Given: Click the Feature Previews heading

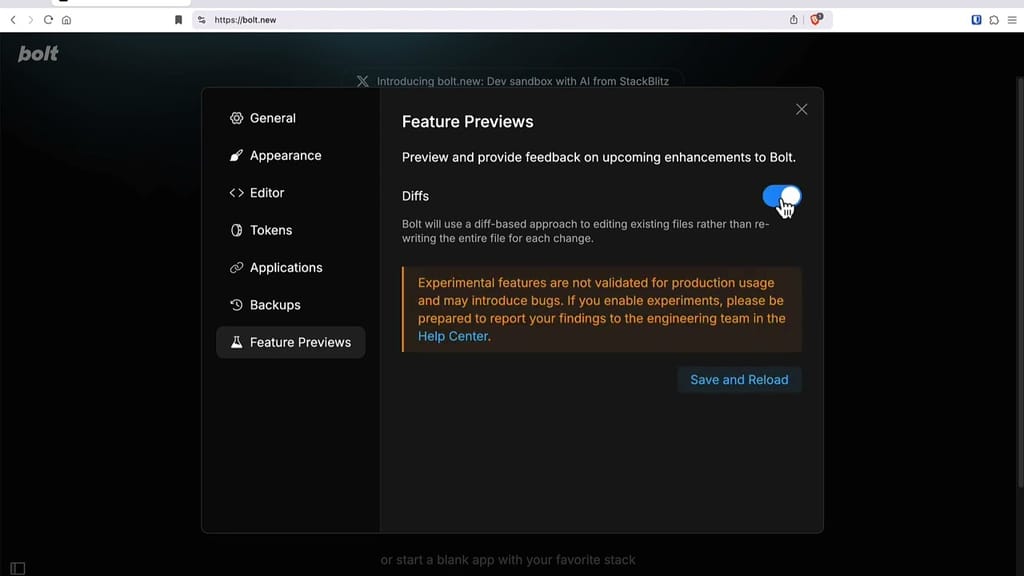Looking at the screenshot, I should pos(468,121).
